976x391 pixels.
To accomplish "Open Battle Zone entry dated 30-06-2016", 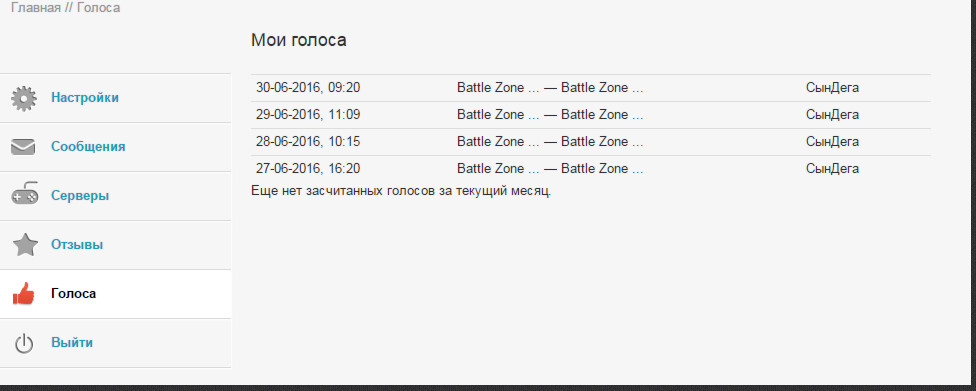I will [550, 88].
